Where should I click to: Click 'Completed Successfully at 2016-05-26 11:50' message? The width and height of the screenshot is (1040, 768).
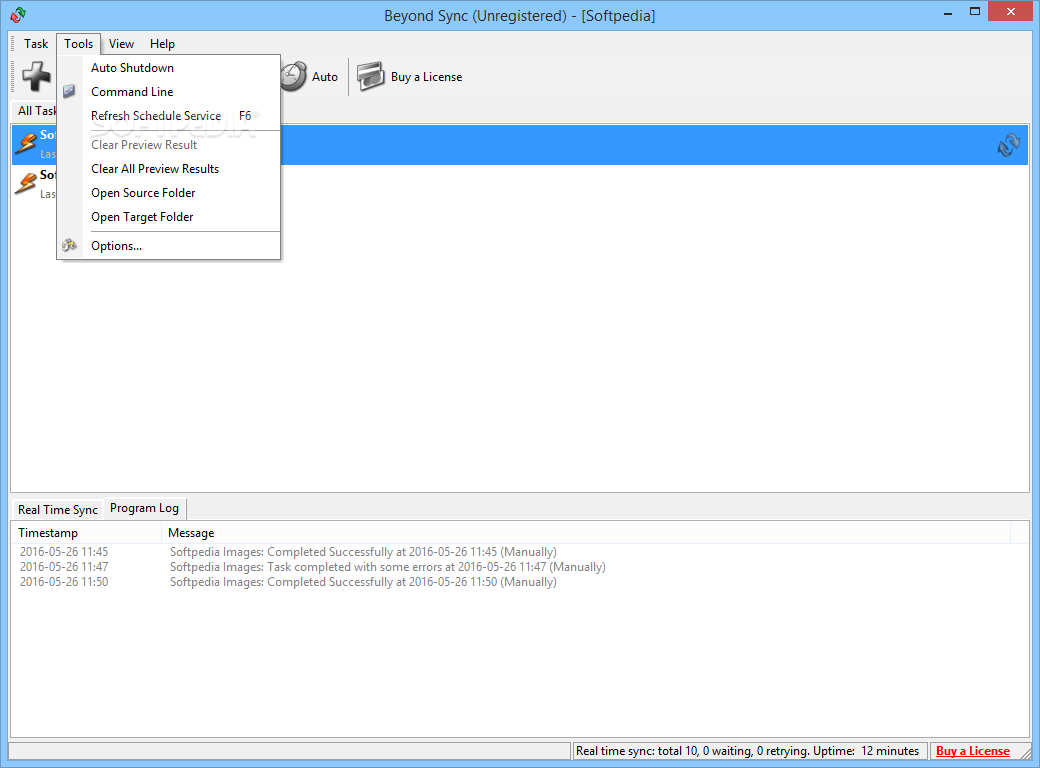coord(363,582)
